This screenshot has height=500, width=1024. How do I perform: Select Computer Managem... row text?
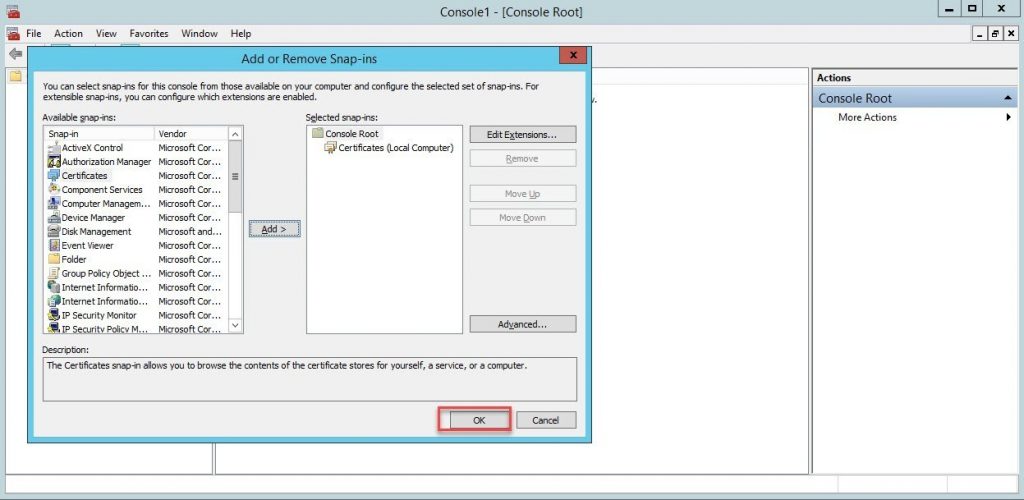pyautogui.click(x=106, y=204)
